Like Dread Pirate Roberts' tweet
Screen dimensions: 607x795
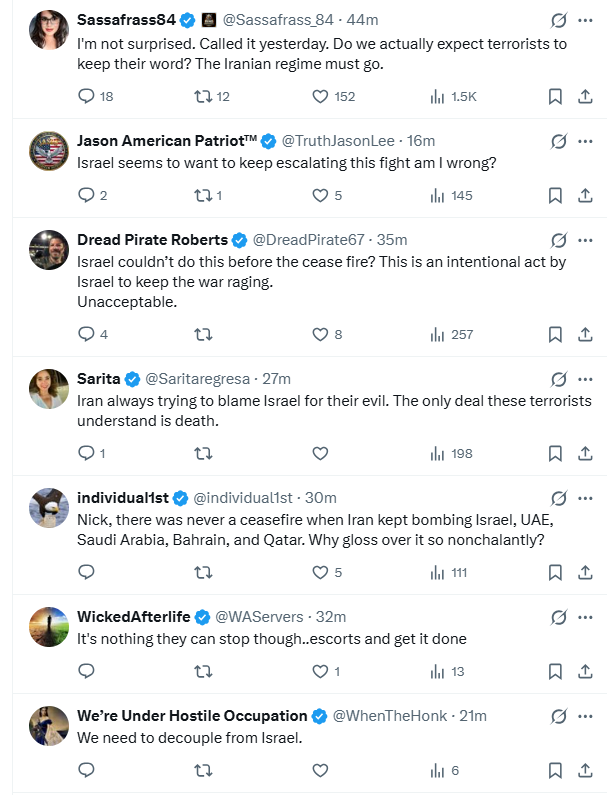320,335
